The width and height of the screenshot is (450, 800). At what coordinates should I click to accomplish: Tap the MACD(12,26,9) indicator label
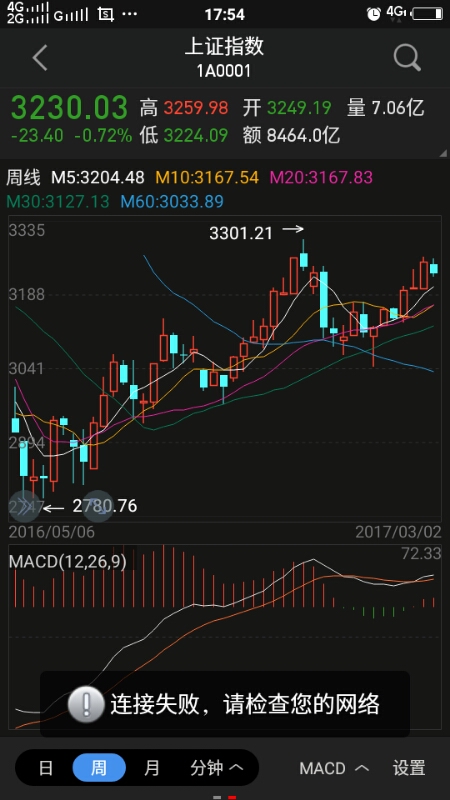click(68, 561)
